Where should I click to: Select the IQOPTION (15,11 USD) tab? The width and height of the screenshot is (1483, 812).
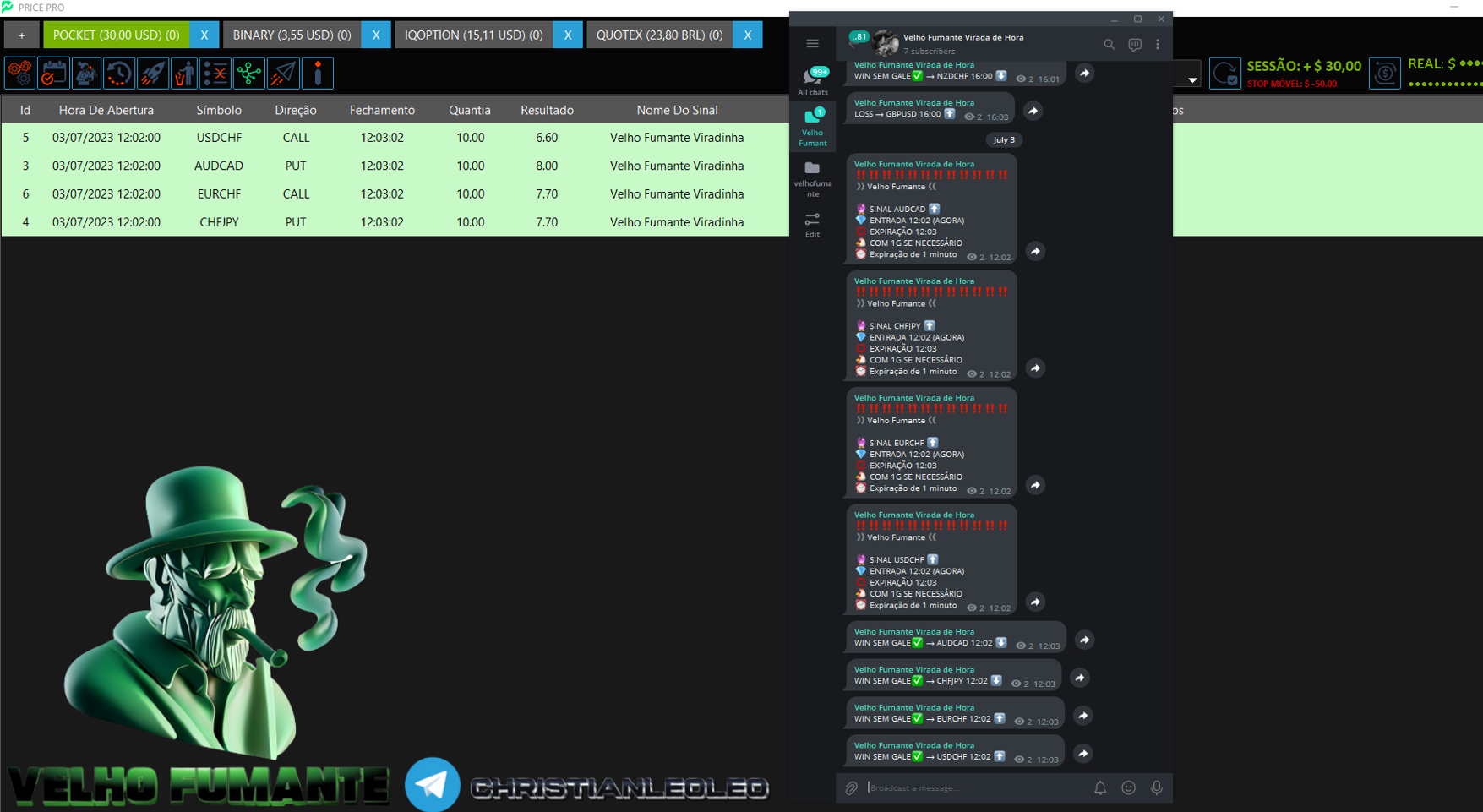(474, 35)
